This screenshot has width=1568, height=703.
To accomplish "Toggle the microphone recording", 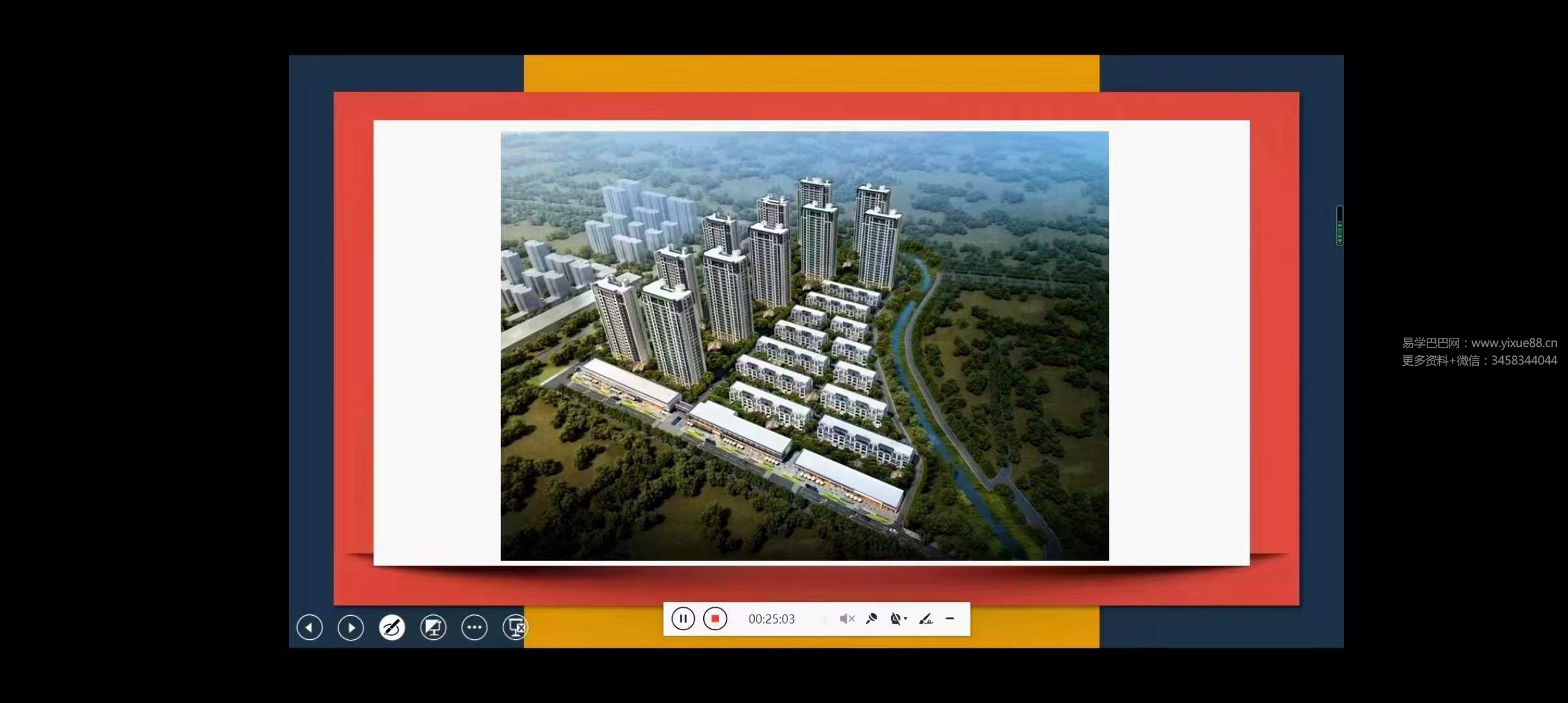I will pos(871,618).
